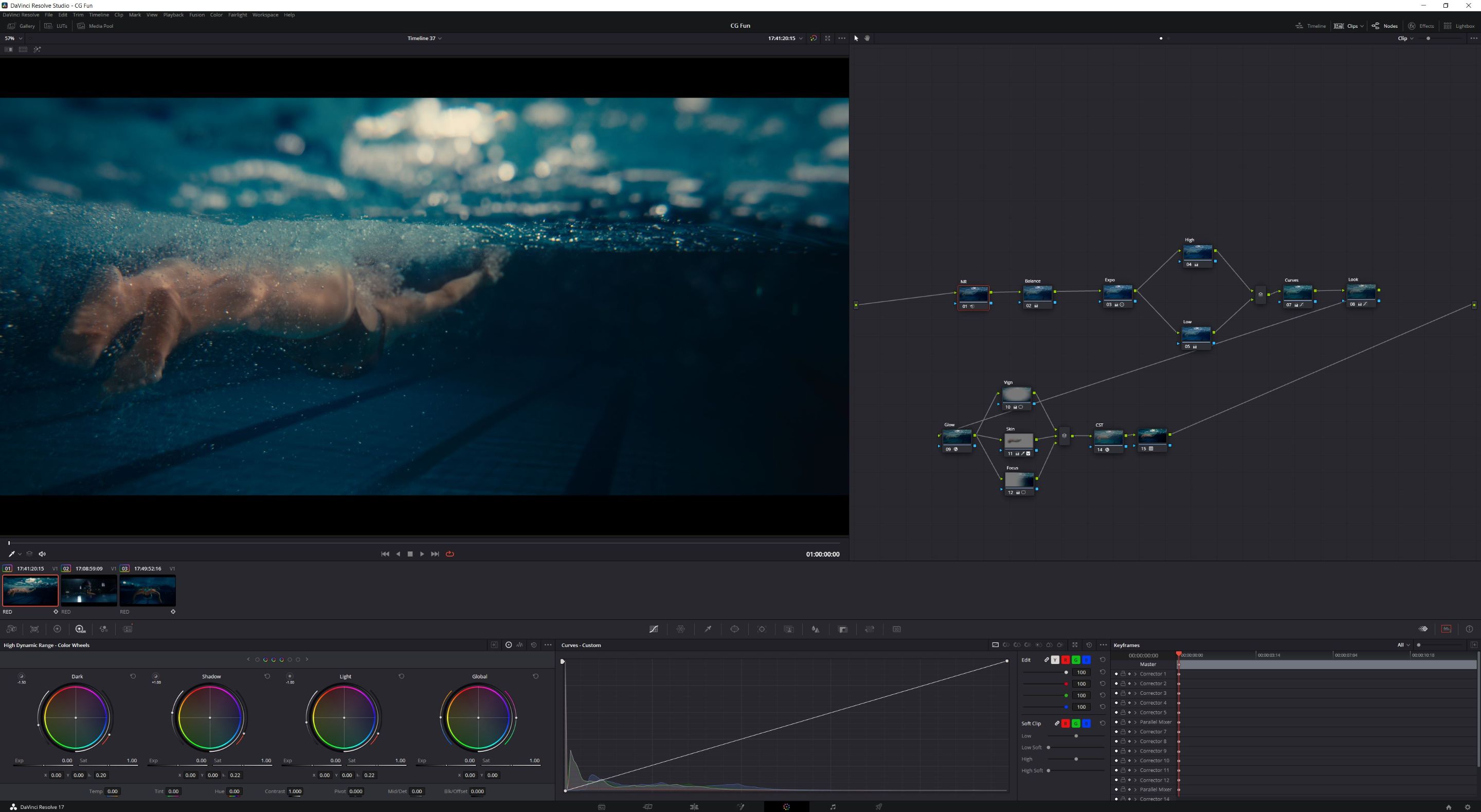Open the Color menu
Screen dimensions: 1481x812
pos(216,15)
